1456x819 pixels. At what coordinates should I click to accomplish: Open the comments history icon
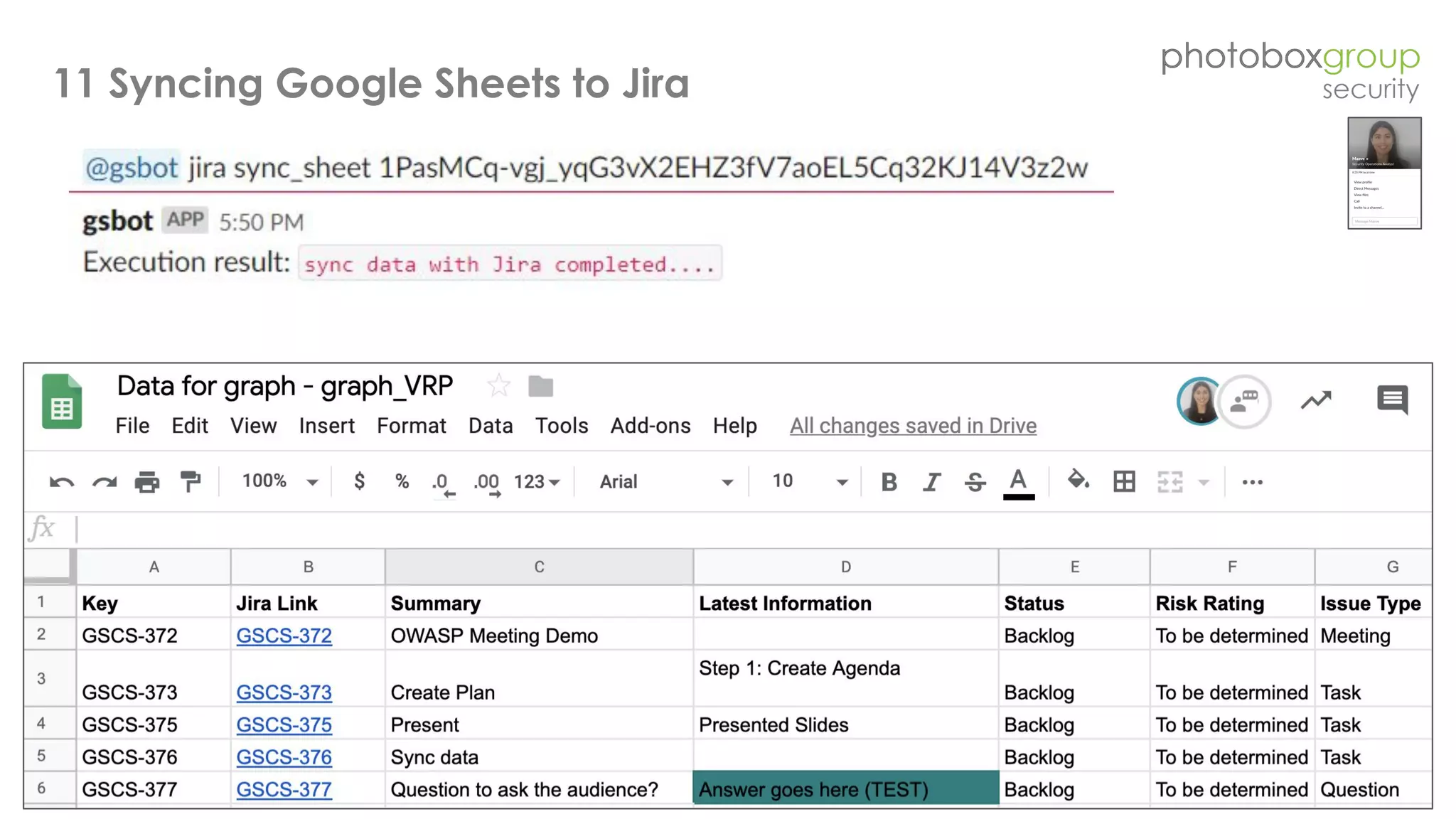coord(1392,400)
